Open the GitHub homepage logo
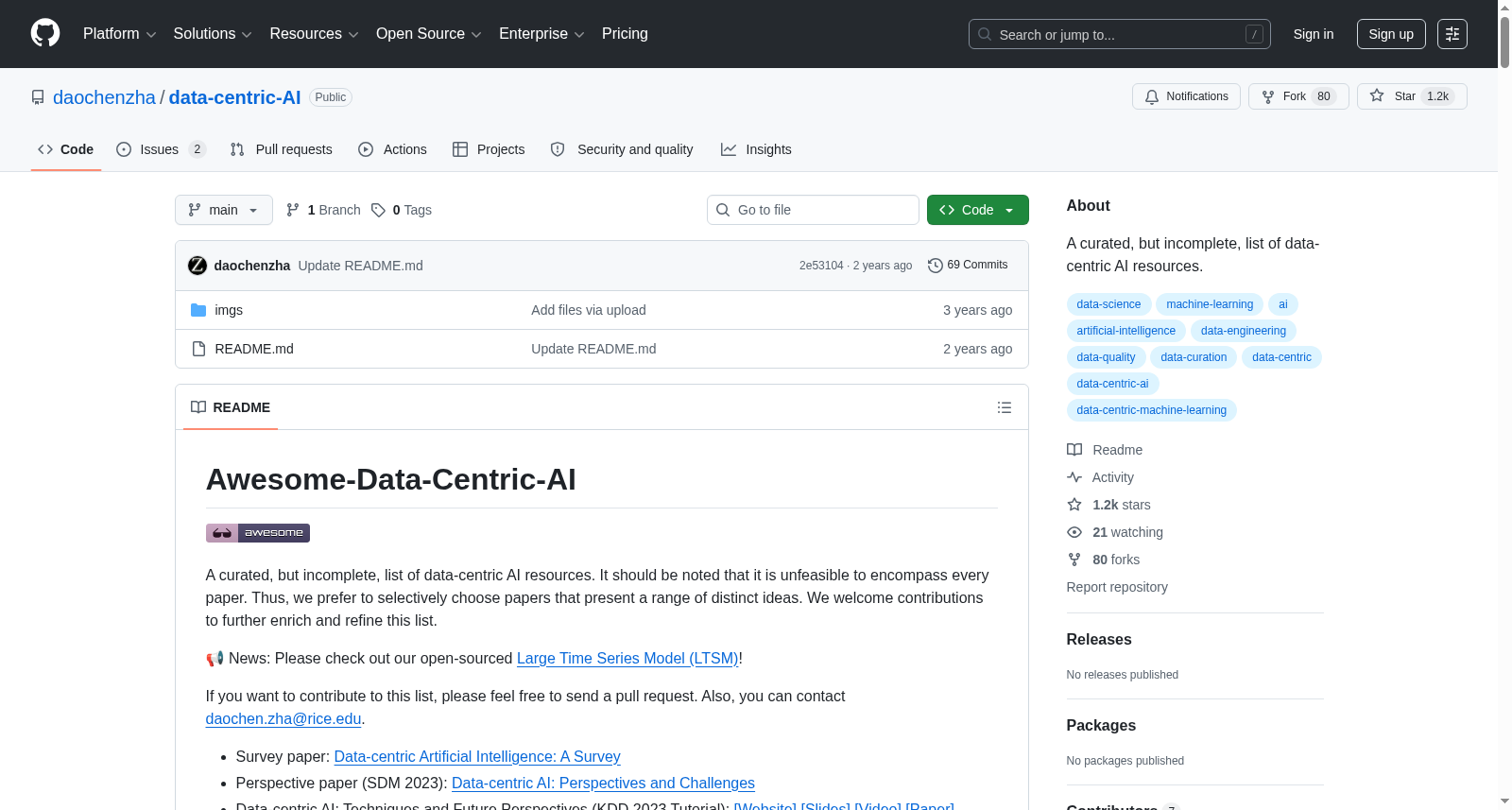This screenshot has height=810, width=1512. (x=45, y=33)
